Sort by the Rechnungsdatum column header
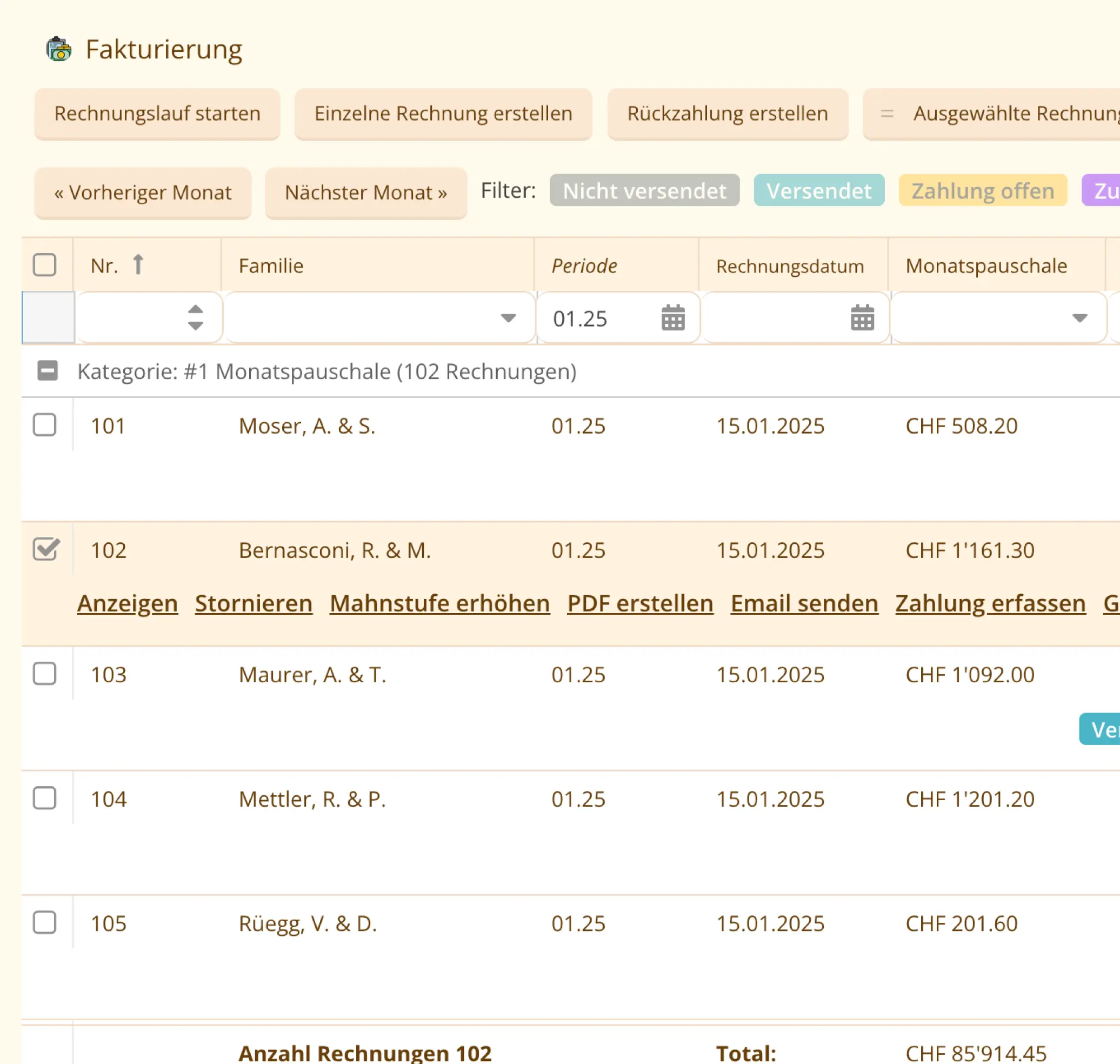This screenshot has width=1120, height=1064. point(790,266)
